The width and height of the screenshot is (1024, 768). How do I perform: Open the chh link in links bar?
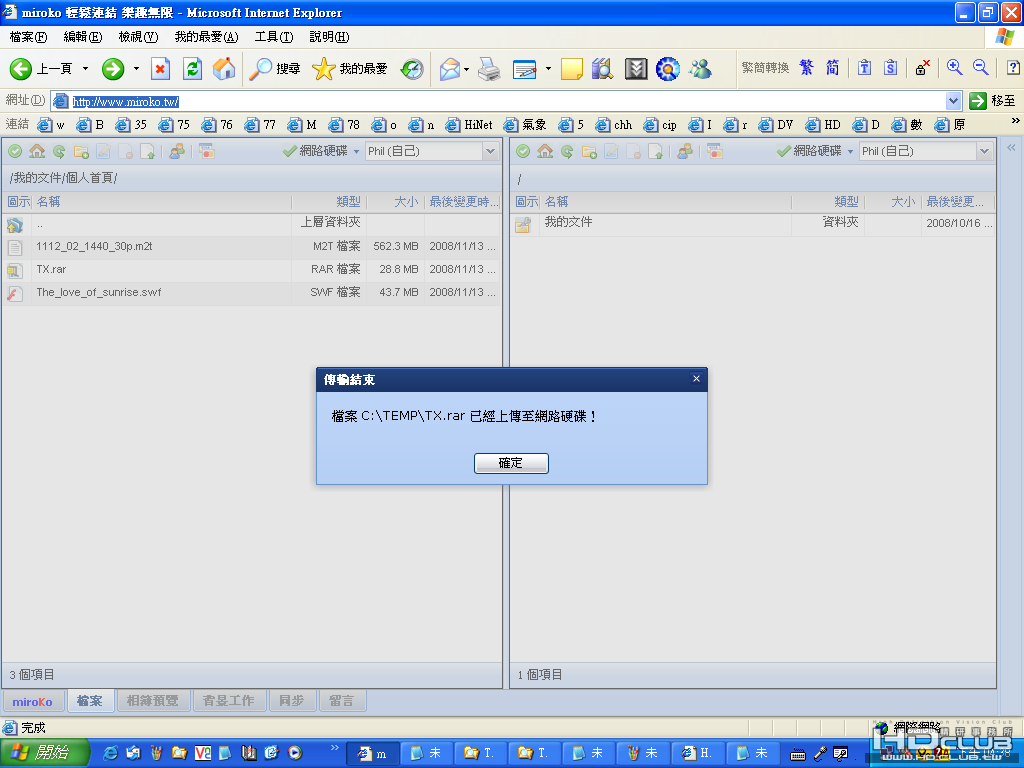[614, 125]
